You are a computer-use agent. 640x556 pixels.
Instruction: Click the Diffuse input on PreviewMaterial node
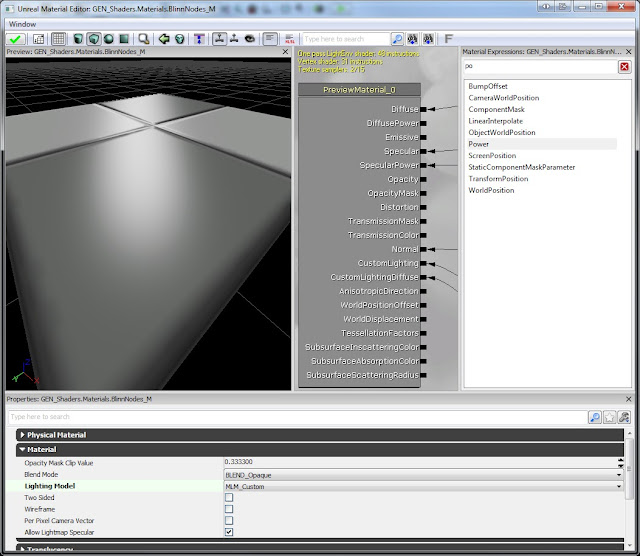click(424, 109)
